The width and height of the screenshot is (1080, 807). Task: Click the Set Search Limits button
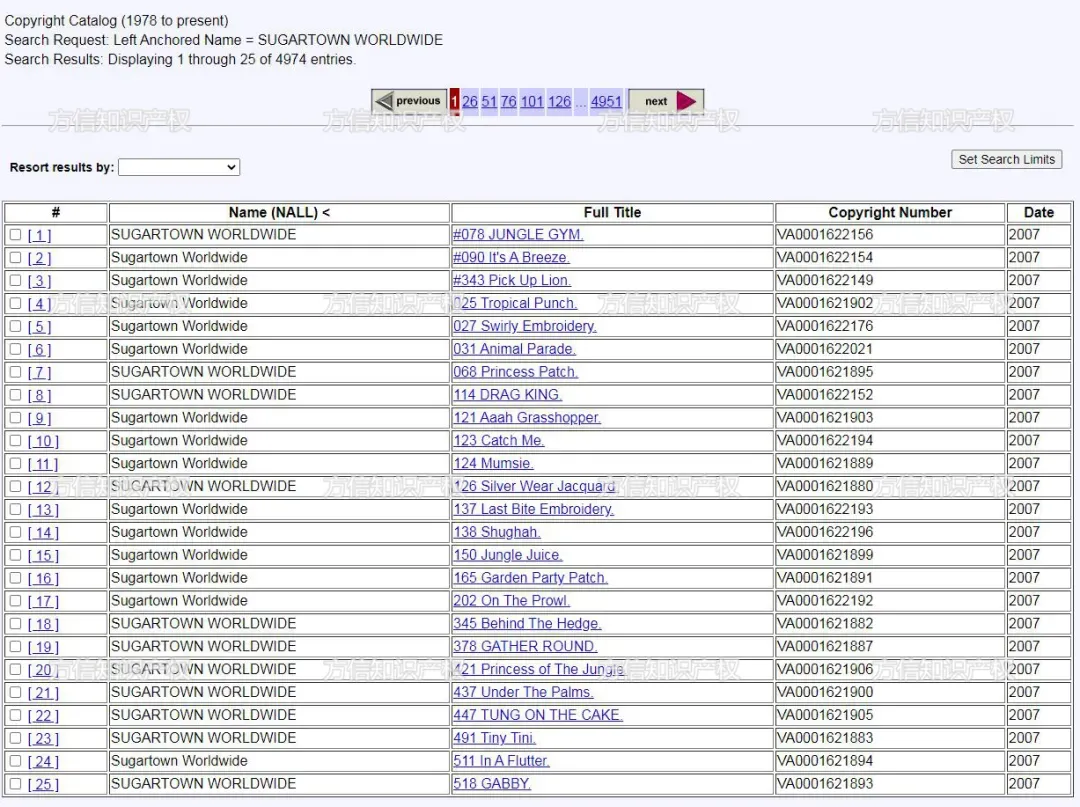pyautogui.click(x=1006, y=159)
